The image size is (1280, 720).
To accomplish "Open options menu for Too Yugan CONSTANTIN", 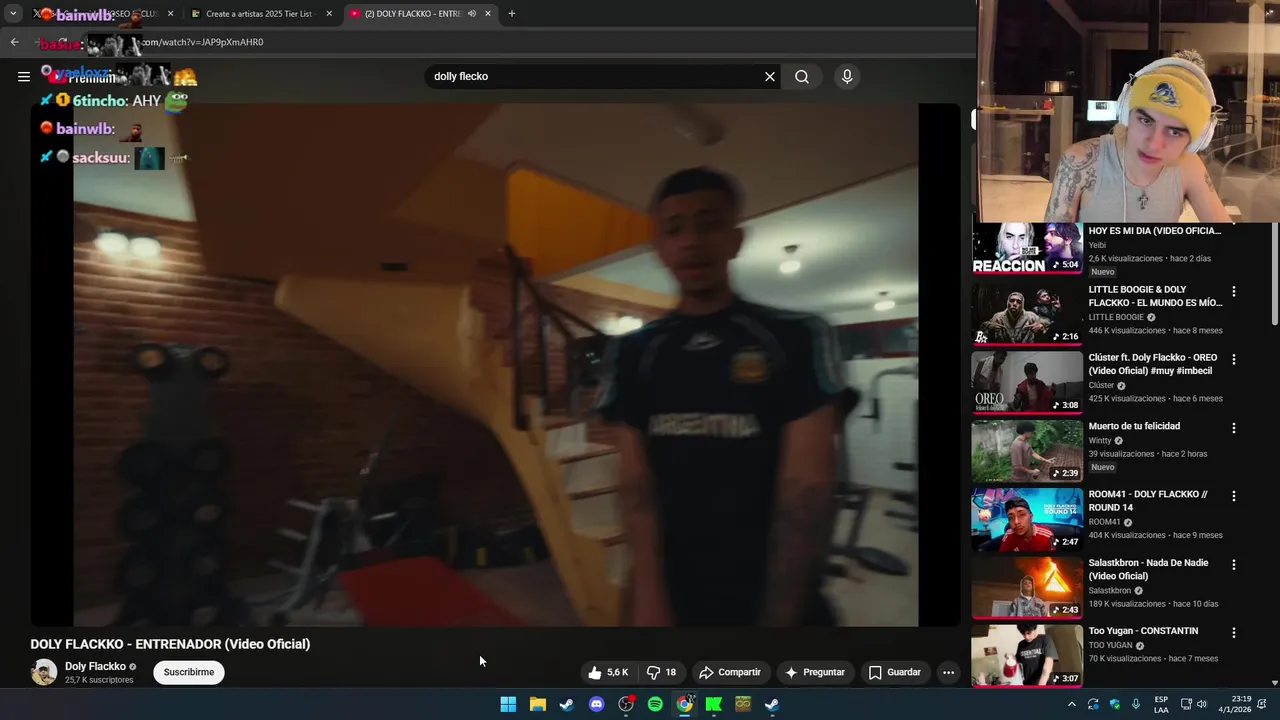I will [x=1233, y=632].
